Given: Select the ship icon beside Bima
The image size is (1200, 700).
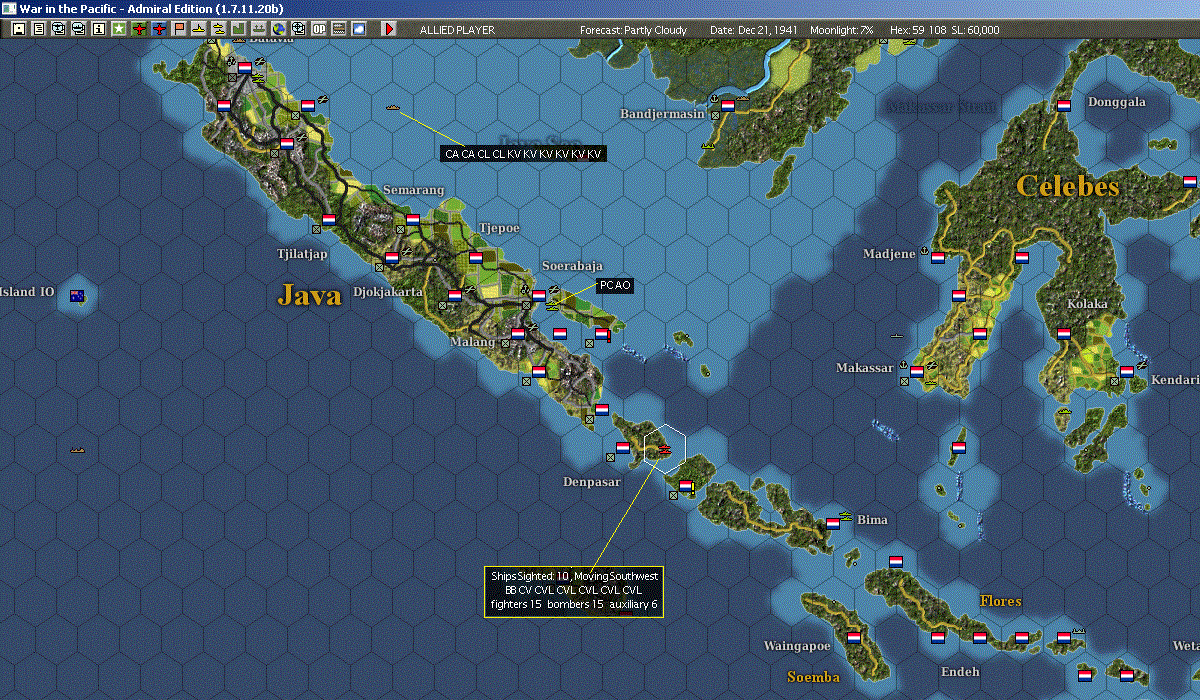Looking at the screenshot, I should click(x=847, y=516).
